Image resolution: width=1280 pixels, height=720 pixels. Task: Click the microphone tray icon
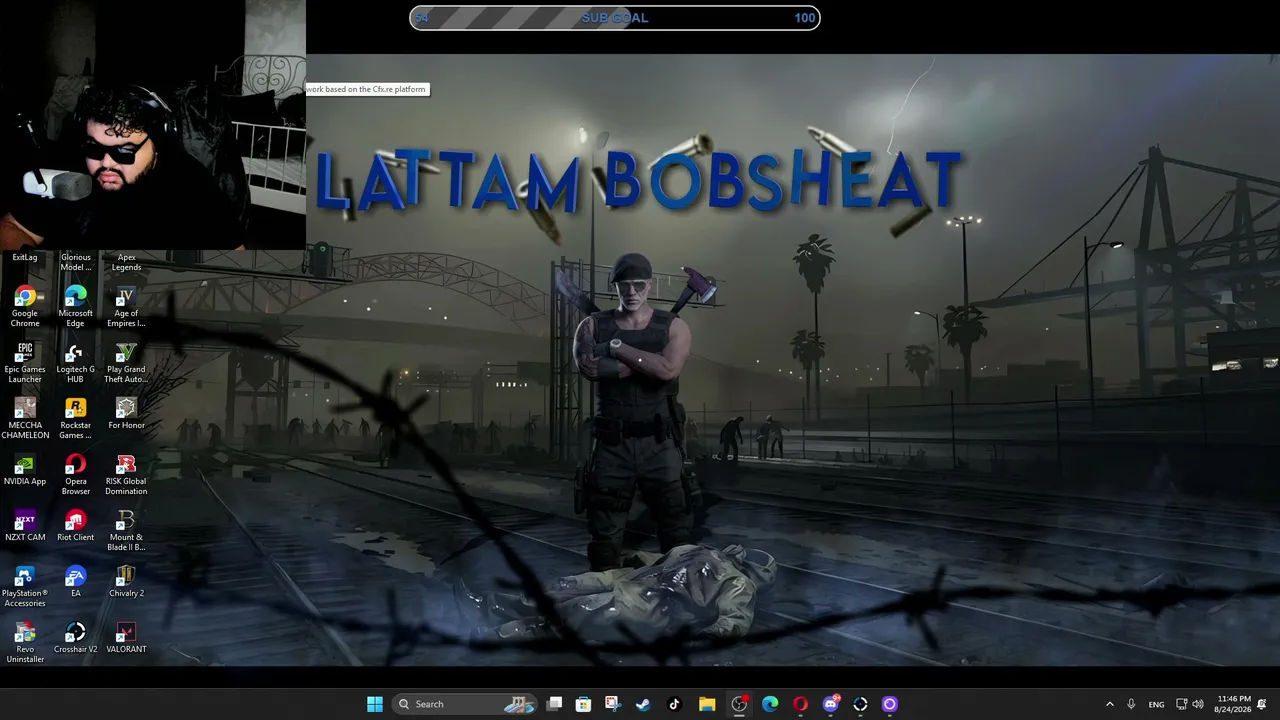coord(1131,704)
